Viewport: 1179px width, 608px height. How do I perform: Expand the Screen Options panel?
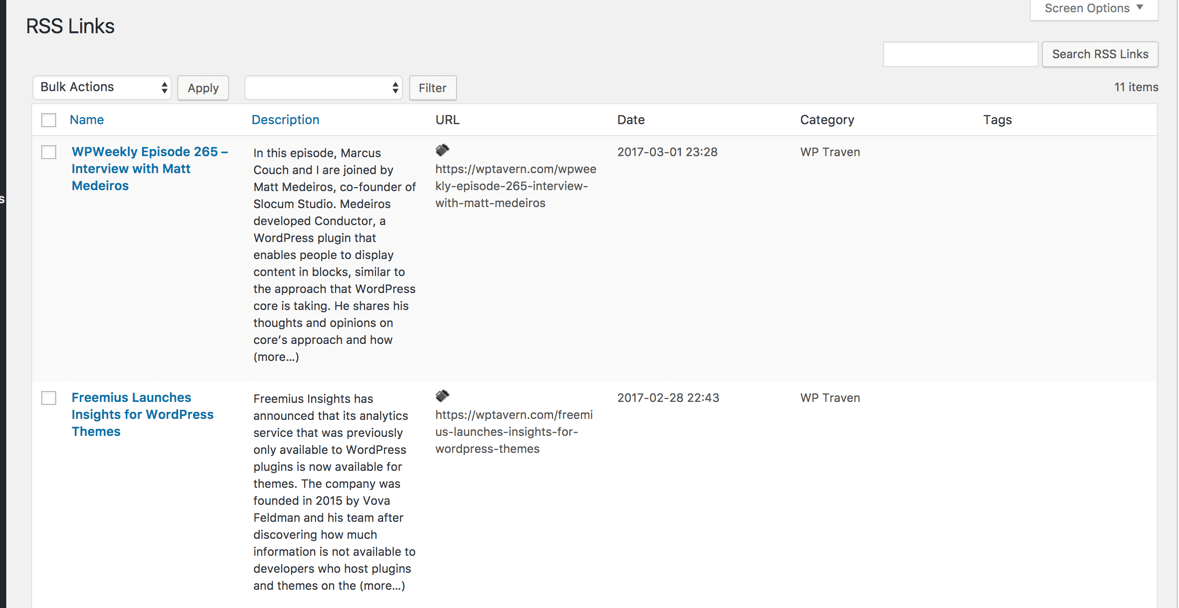(1093, 9)
